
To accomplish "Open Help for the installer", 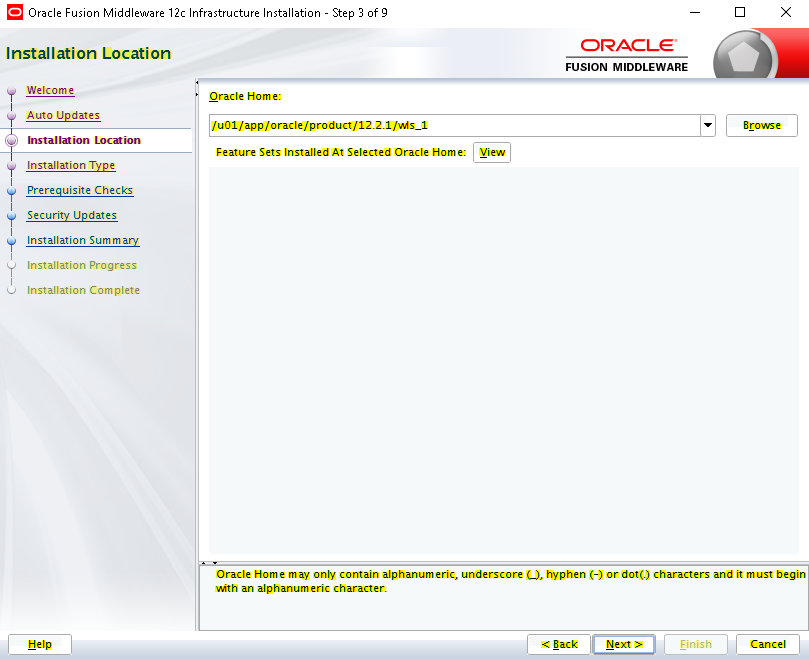I will click(x=40, y=644).
